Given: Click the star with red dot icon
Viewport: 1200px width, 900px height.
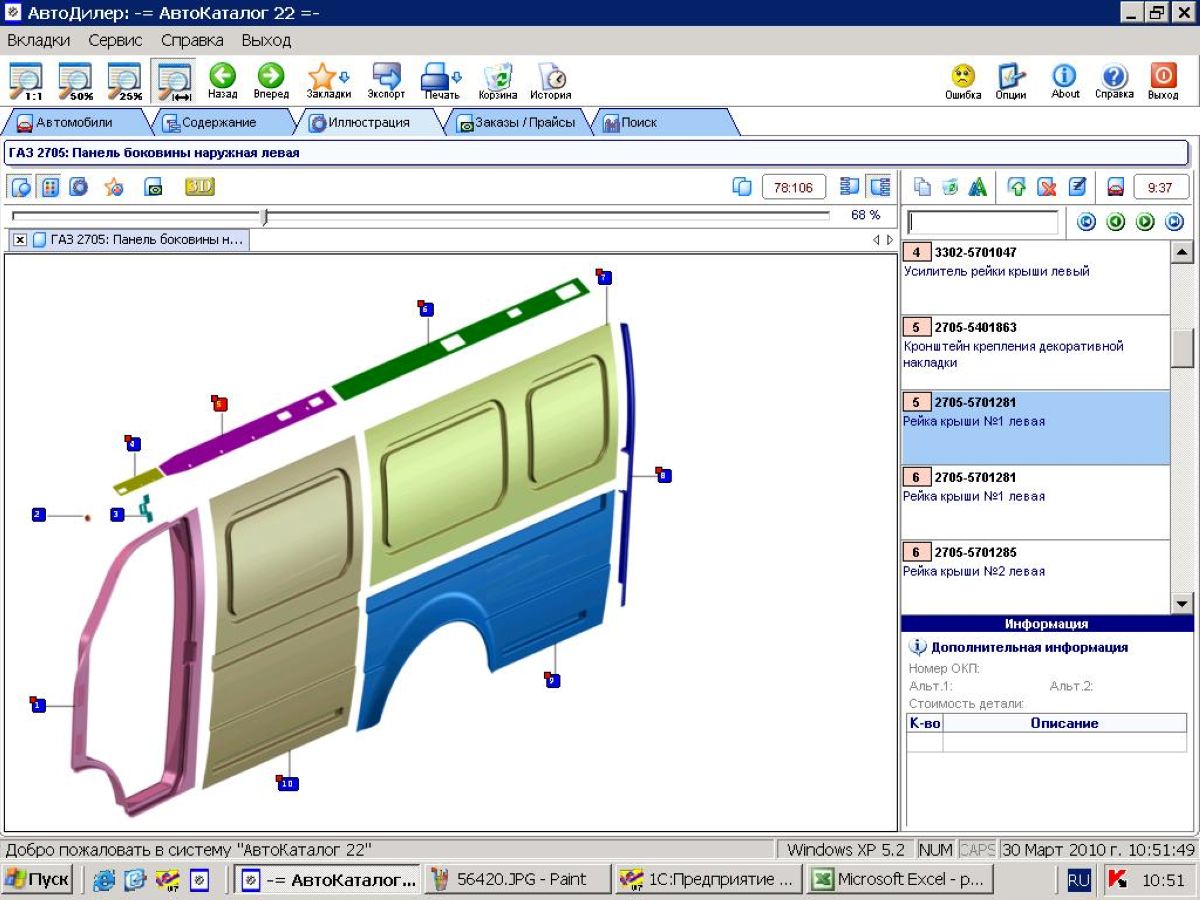Looking at the screenshot, I should (114, 186).
